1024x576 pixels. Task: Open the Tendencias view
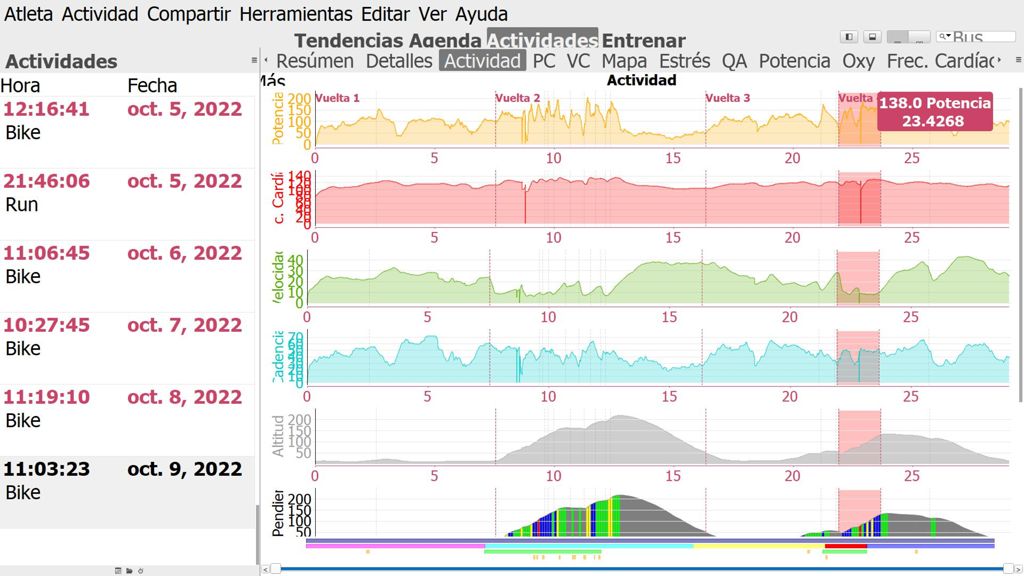click(349, 41)
